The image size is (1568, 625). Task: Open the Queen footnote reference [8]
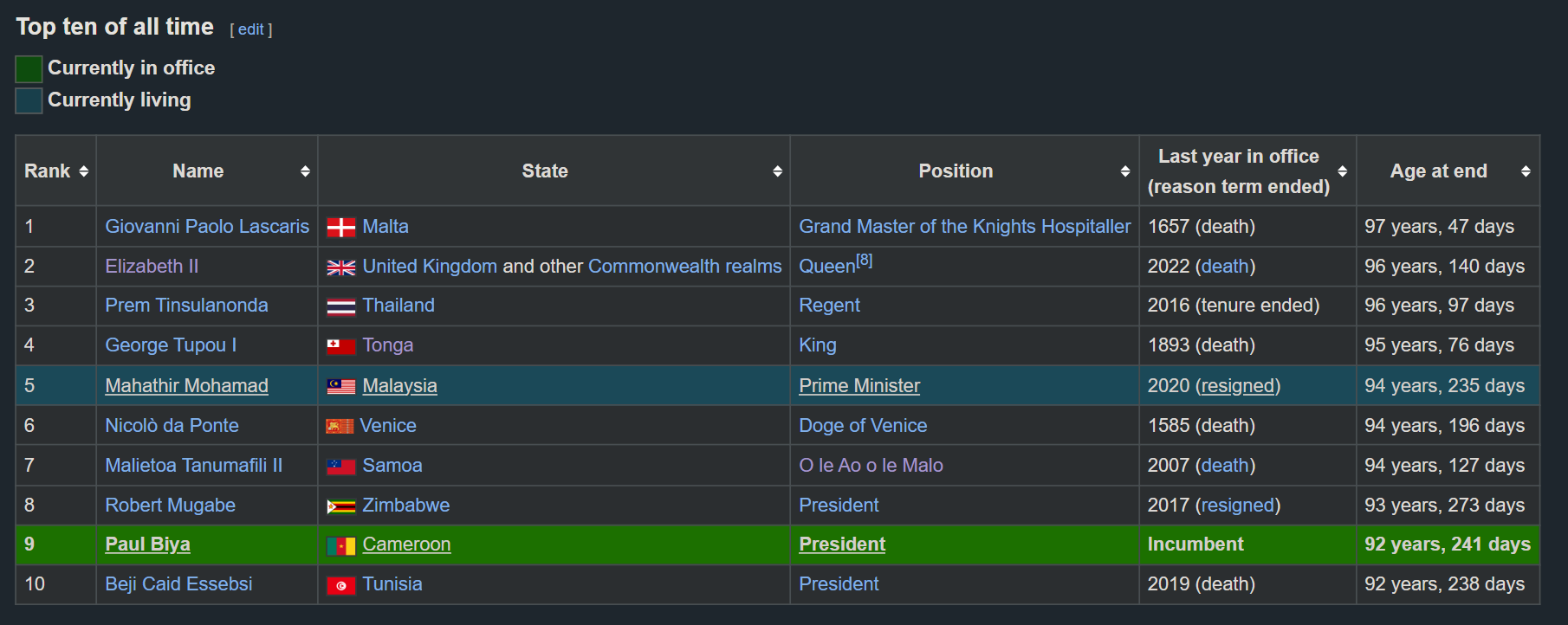click(x=864, y=260)
